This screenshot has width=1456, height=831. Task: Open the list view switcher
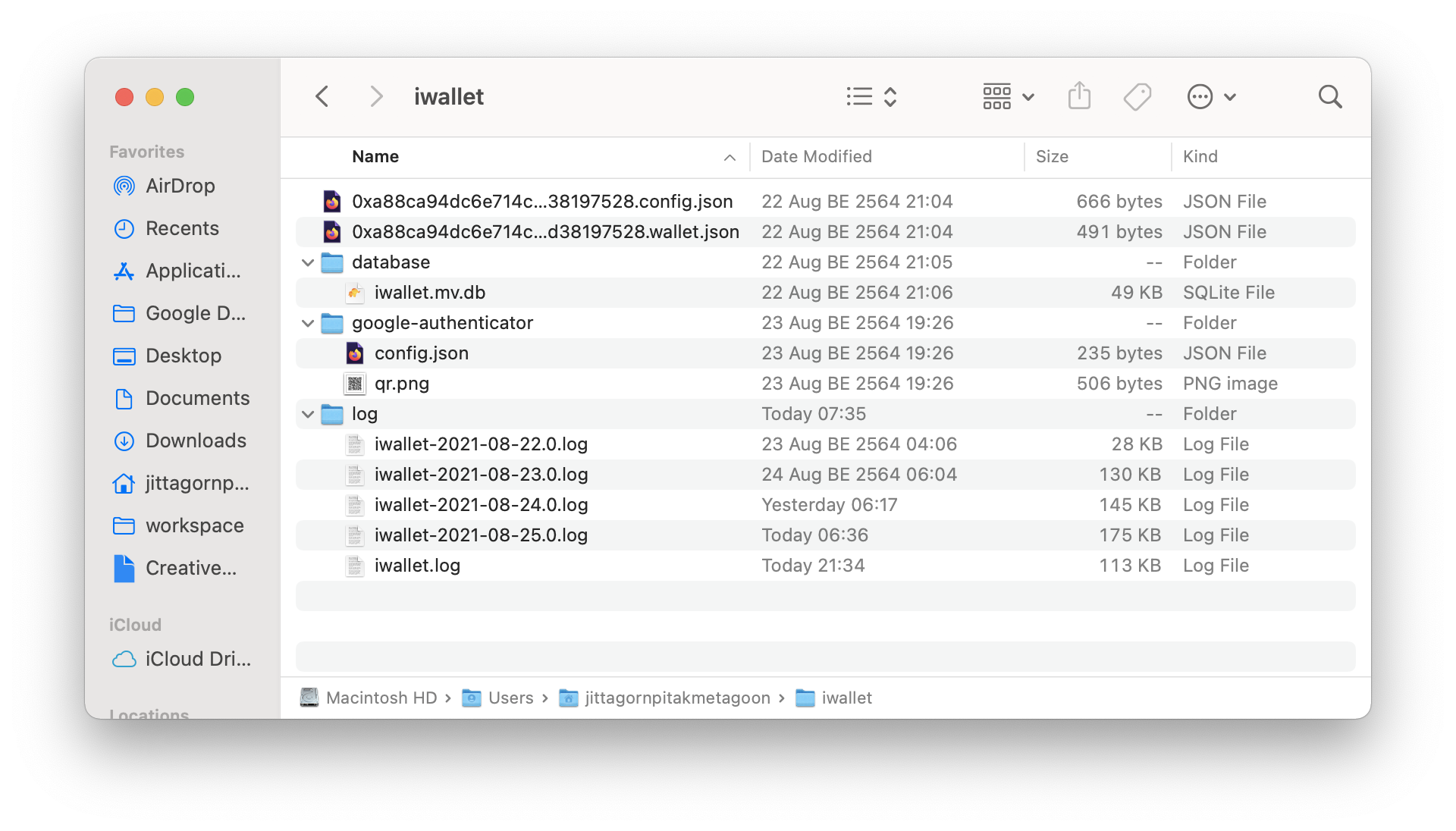click(x=872, y=96)
